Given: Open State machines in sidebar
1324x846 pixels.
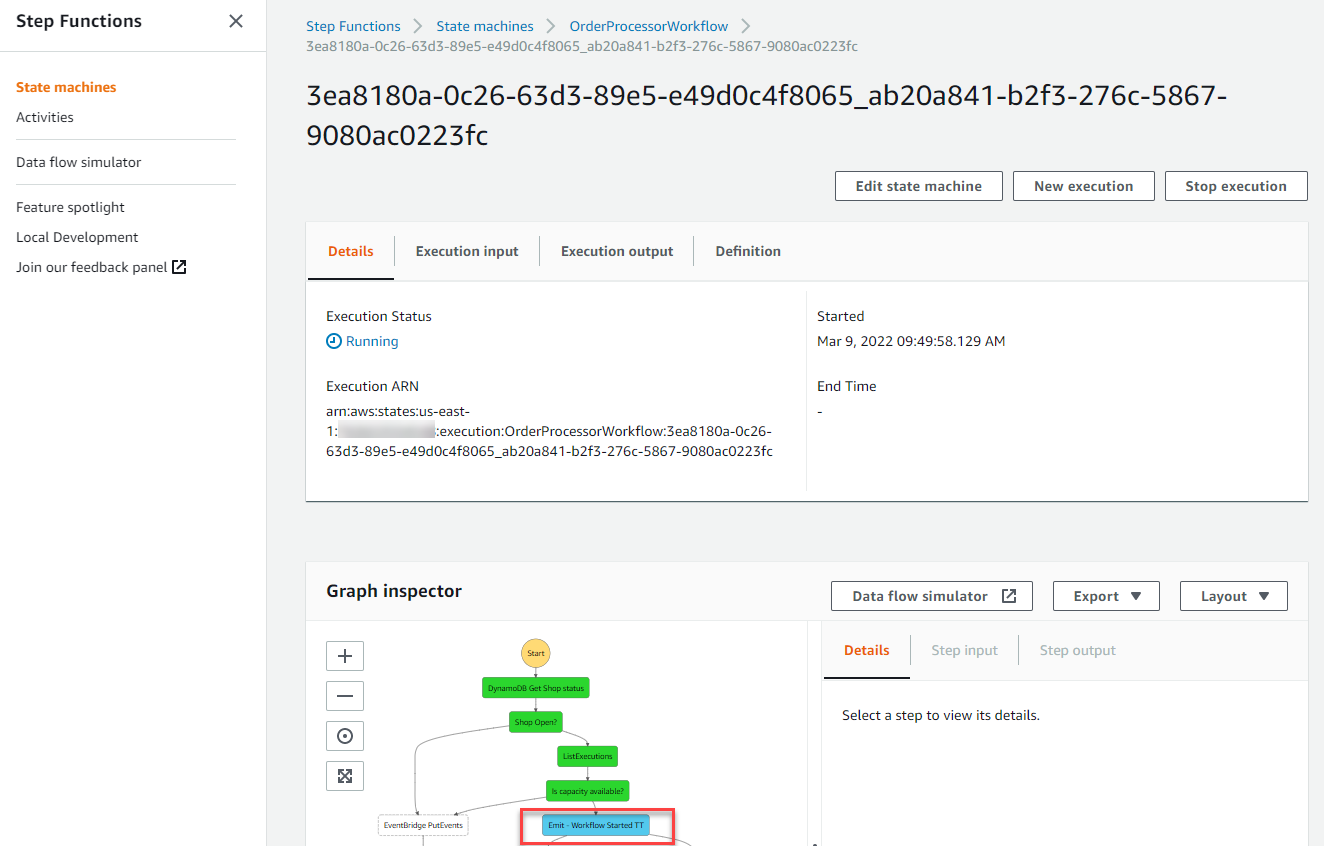Looking at the screenshot, I should [66, 87].
